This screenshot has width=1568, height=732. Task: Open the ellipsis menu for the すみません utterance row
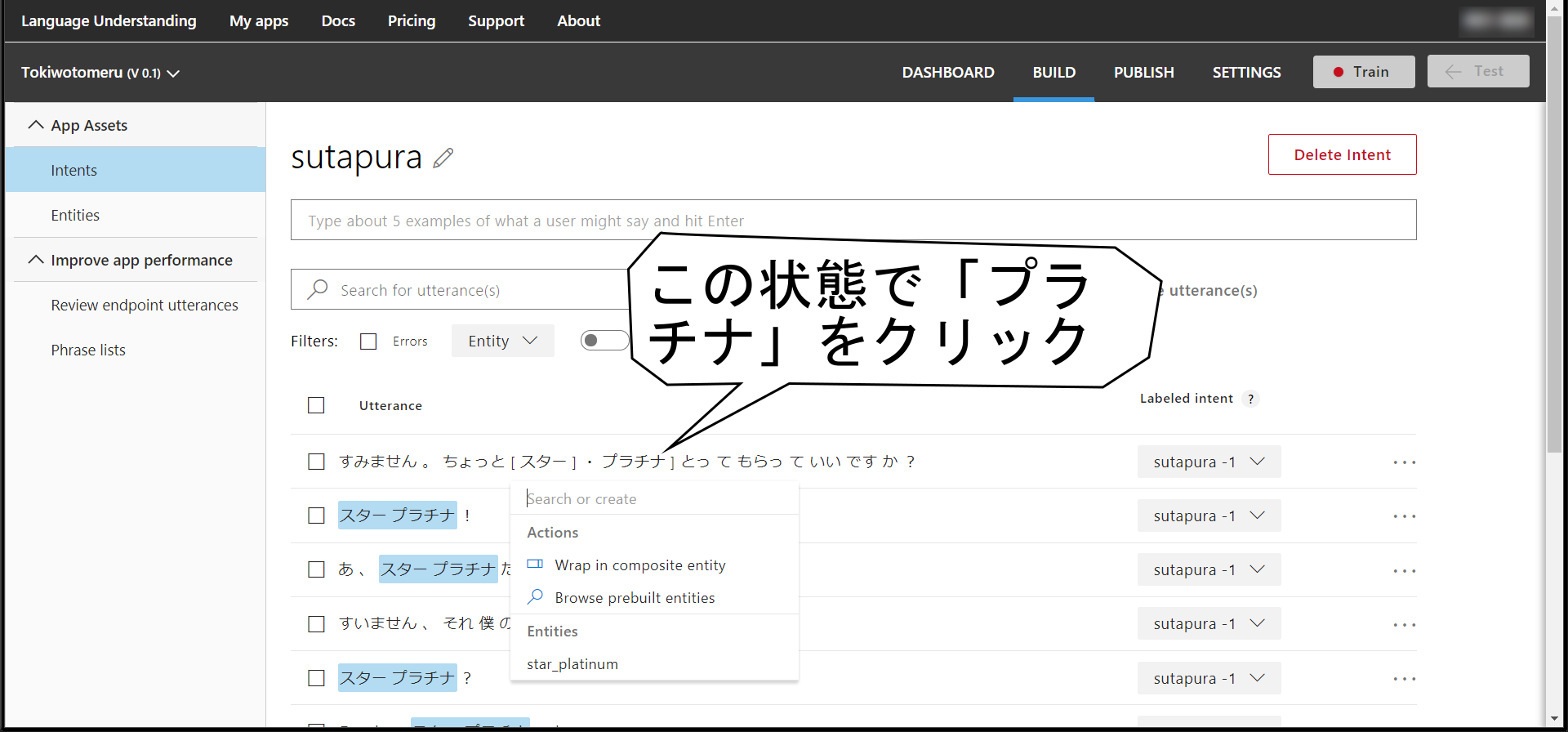point(1404,462)
